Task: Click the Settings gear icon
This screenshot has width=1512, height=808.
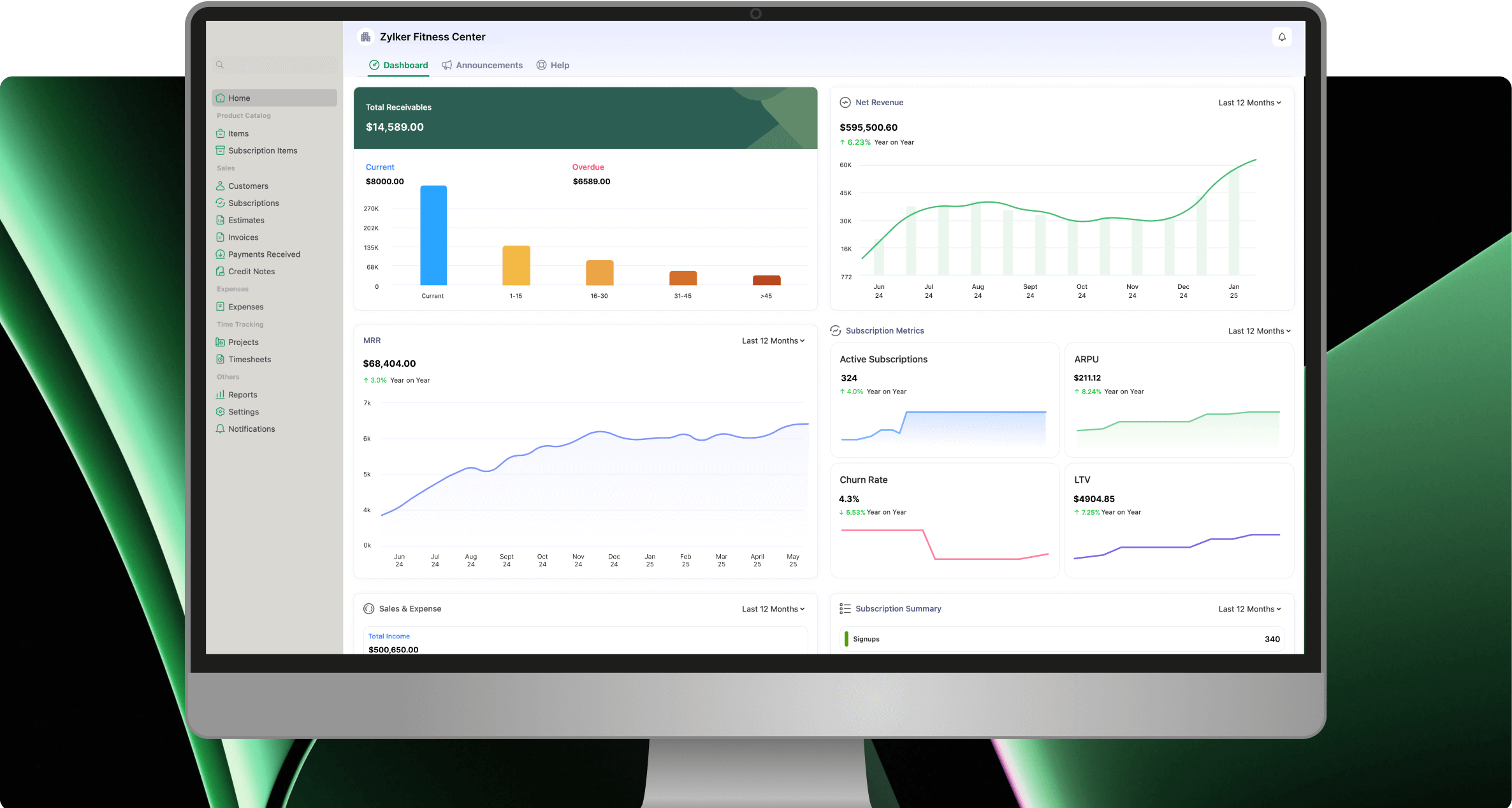Action: pyautogui.click(x=221, y=411)
